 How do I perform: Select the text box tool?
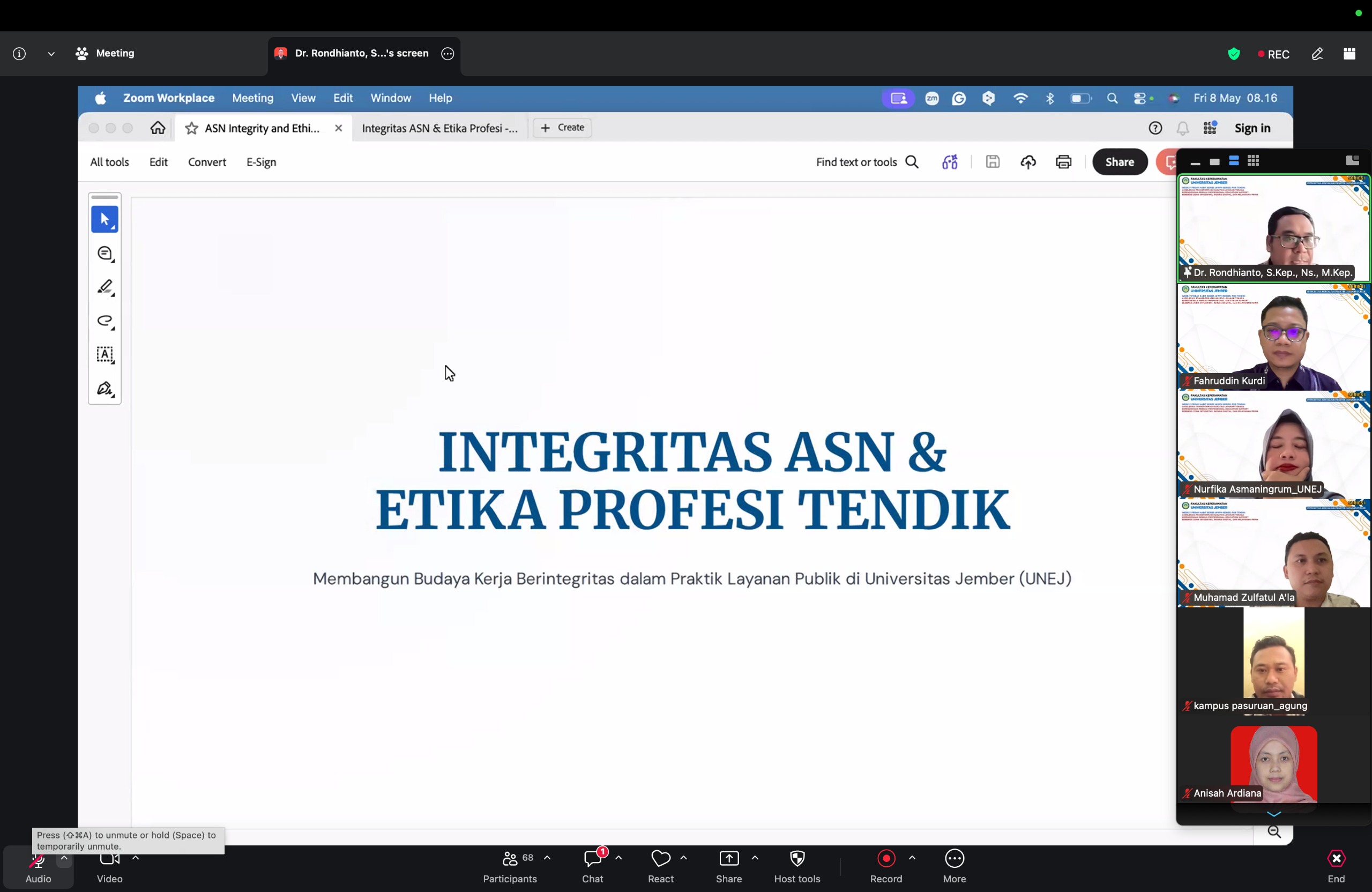[105, 355]
